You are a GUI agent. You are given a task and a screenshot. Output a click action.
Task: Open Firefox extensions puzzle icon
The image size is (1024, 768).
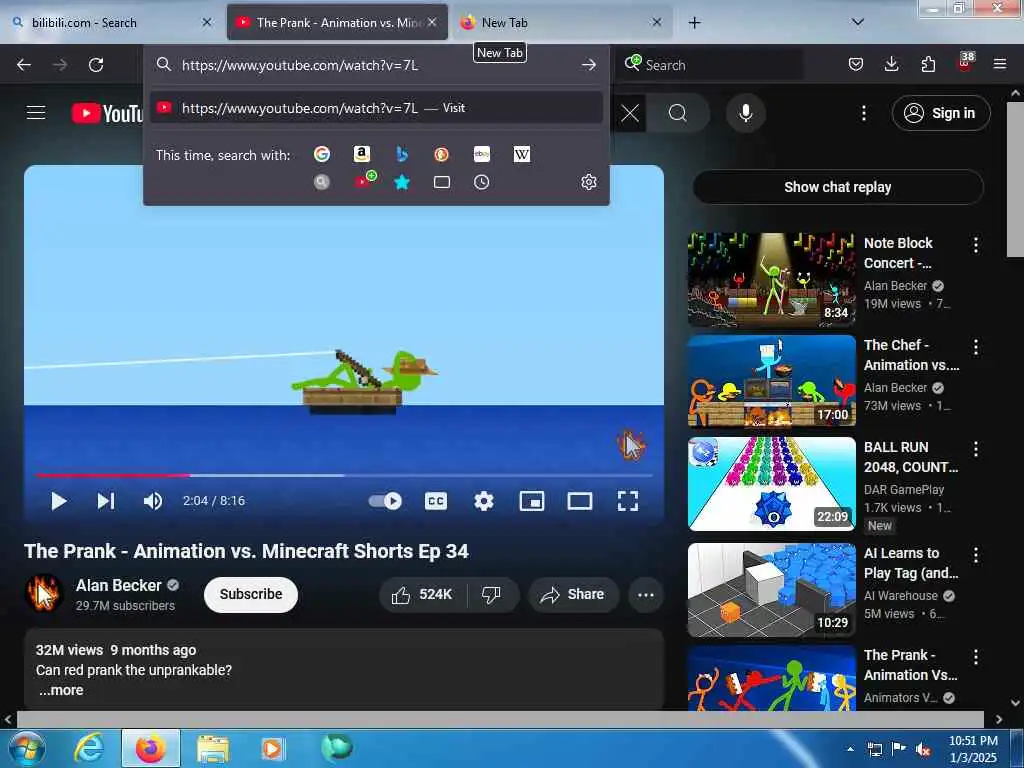[x=928, y=64]
